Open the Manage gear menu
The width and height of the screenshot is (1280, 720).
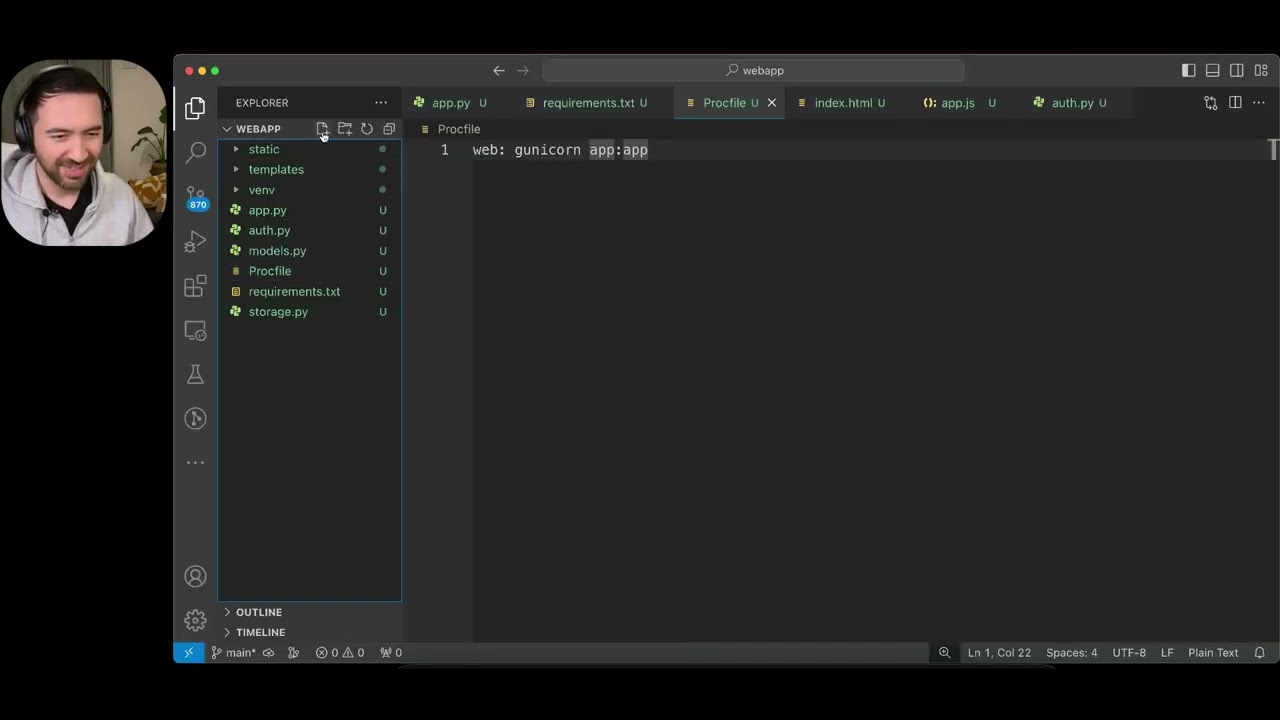click(x=195, y=620)
